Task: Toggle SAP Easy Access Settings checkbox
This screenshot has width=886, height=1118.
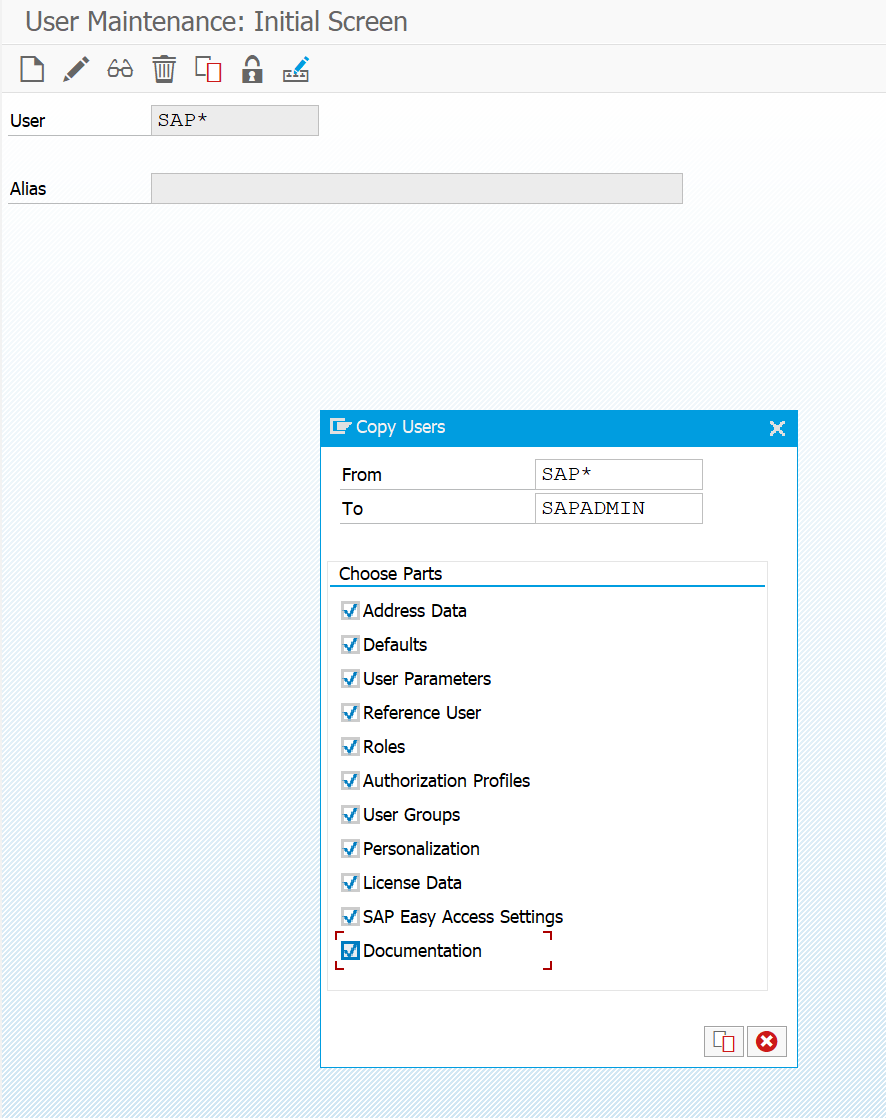Action: tap(350, 917)
